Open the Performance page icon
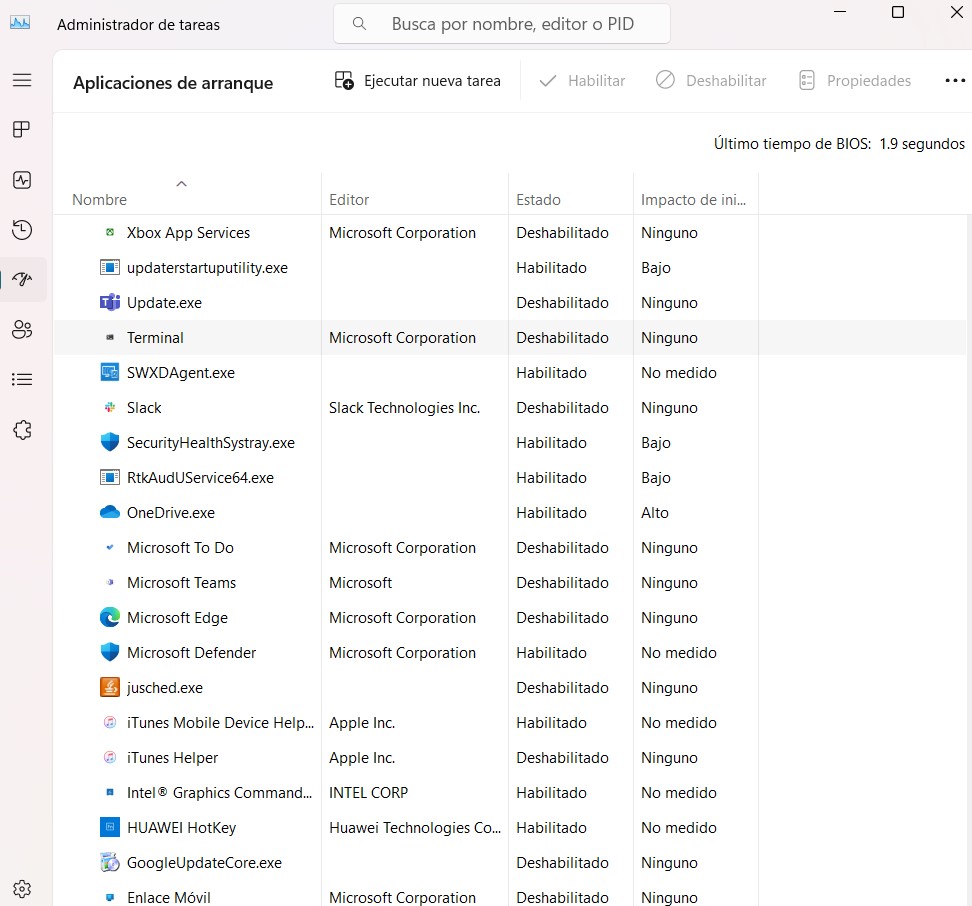This screenshot has width=972, height=906. (22, 180)
